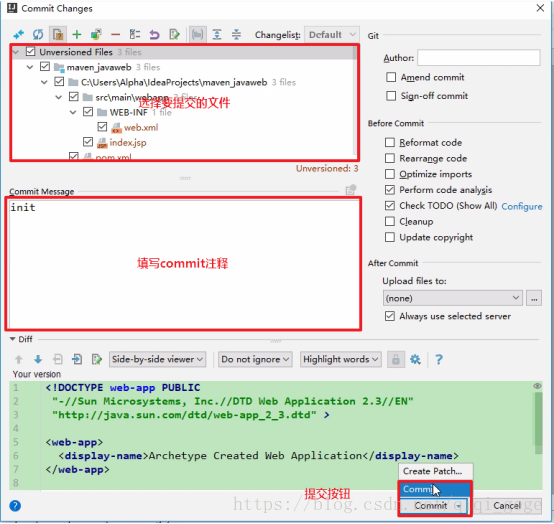Viewport: 554px width, 524px height.
Task: Check the Optimize imports option
Action: tap(390, 174)
